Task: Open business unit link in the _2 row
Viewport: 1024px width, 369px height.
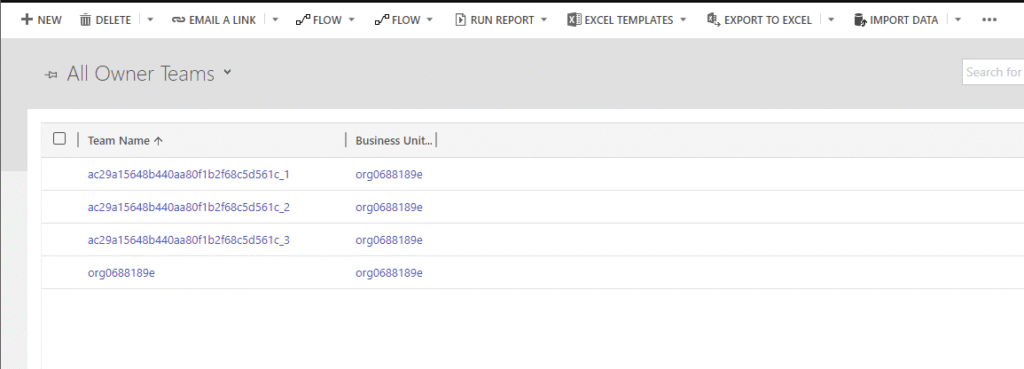Action: point(389,207)
